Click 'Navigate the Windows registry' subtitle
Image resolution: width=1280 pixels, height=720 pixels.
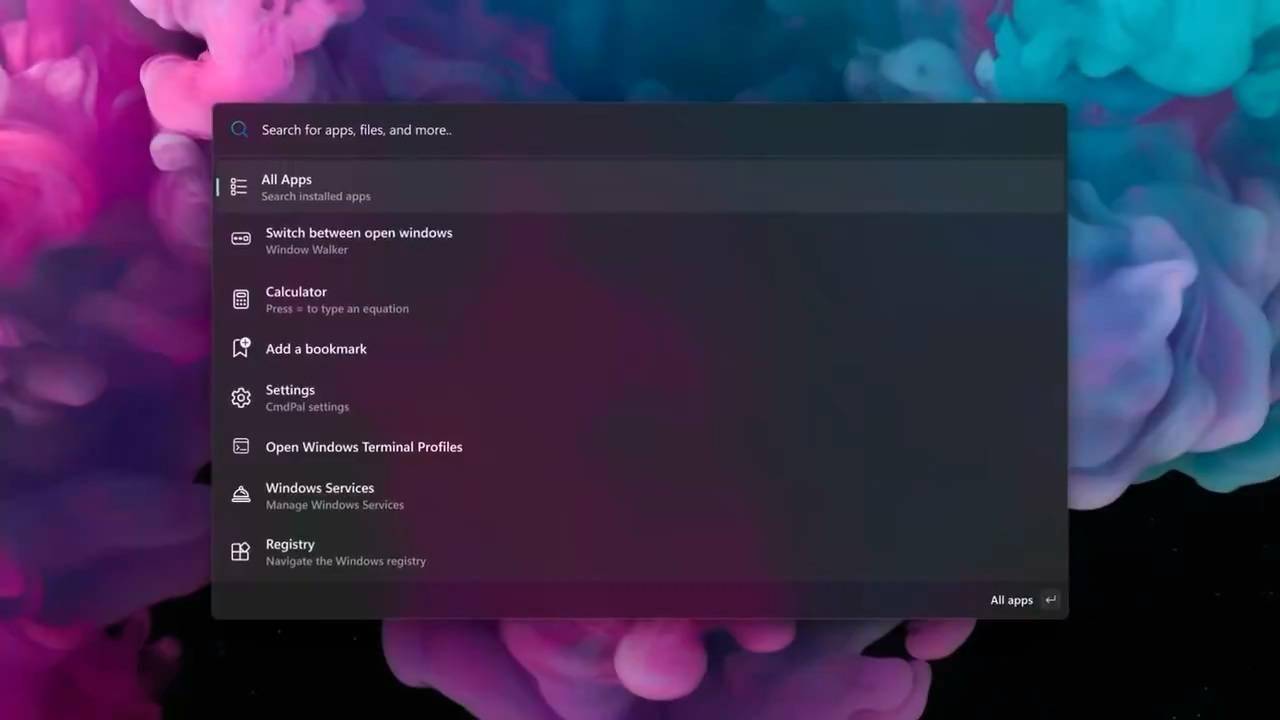pos(346,561)
